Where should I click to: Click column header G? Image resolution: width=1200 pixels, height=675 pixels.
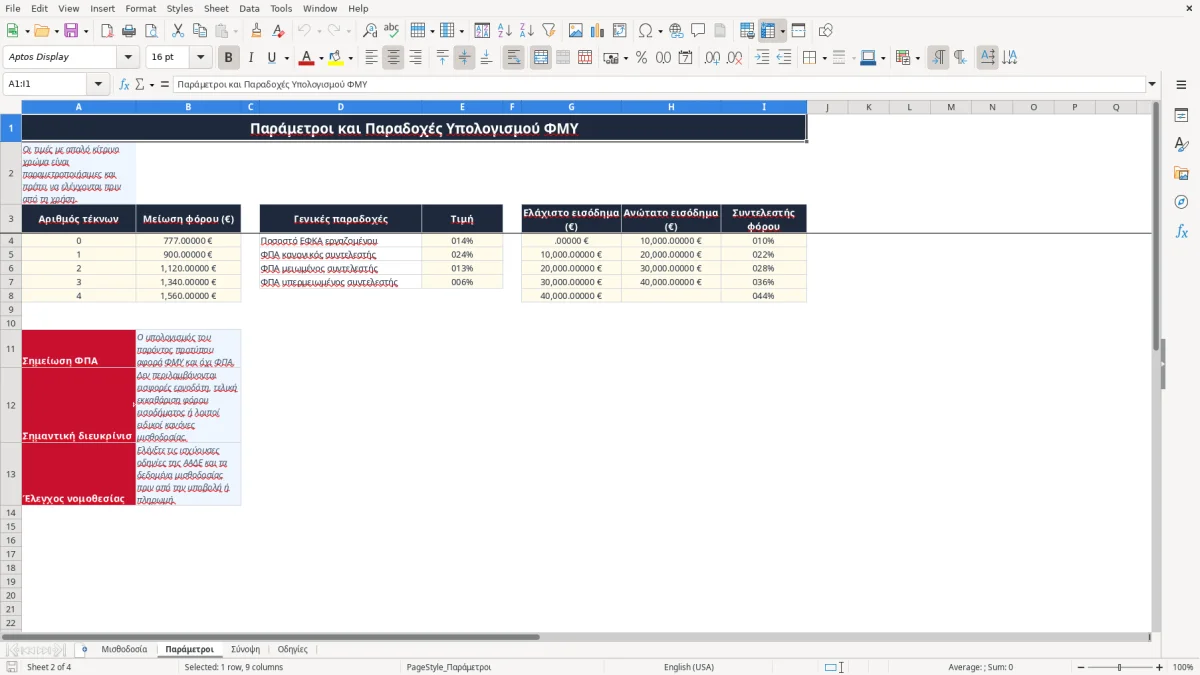pyautogui.click(x=571, y=107)
